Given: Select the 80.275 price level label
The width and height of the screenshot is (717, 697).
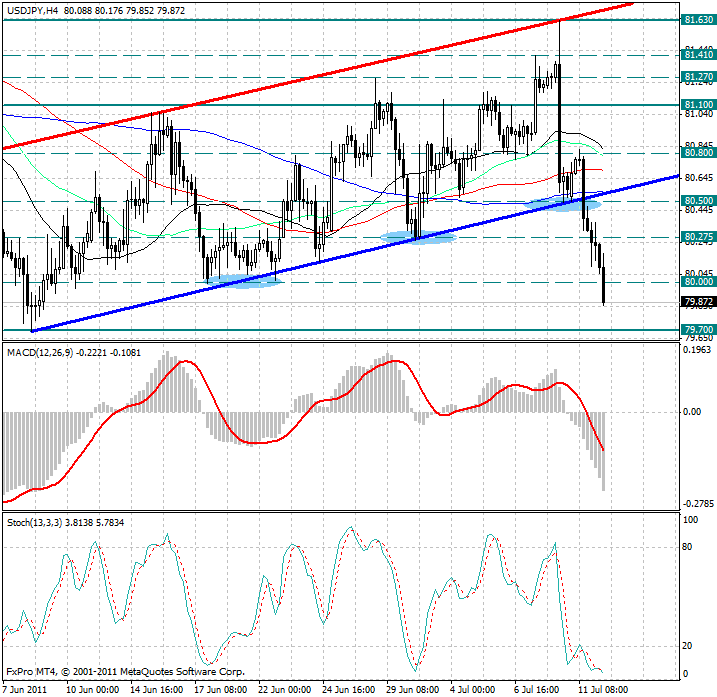Looking at the screenshot, I should (697, 237).
